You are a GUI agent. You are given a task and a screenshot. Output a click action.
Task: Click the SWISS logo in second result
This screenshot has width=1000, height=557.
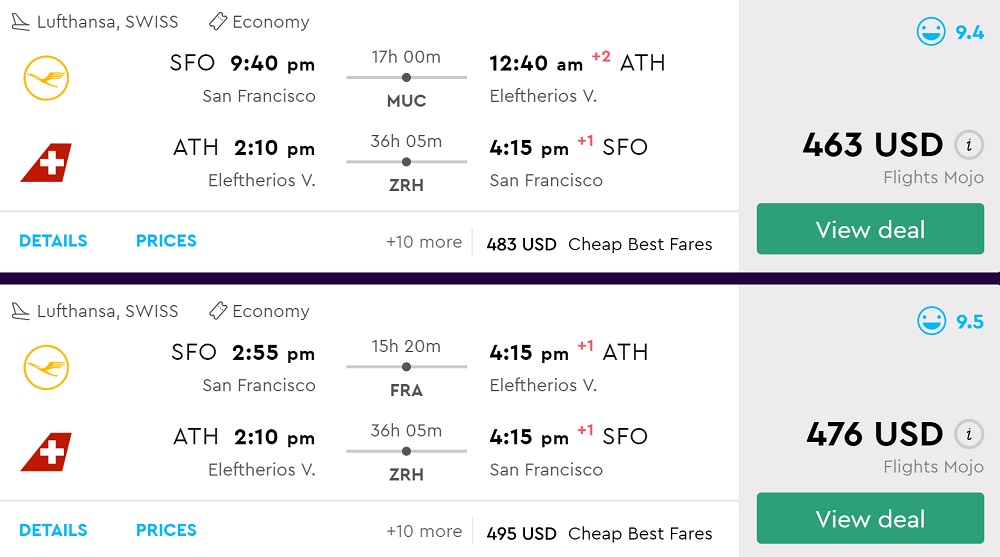46,452
